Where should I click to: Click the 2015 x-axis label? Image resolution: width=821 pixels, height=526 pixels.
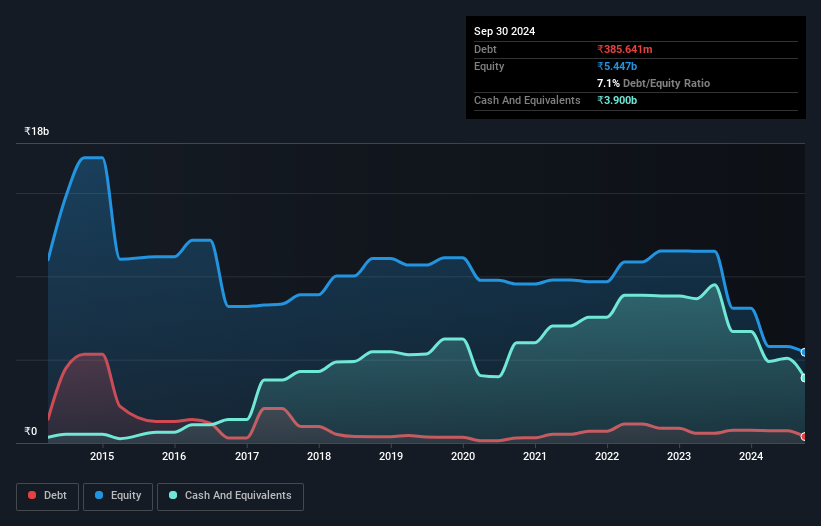[102, 456]
